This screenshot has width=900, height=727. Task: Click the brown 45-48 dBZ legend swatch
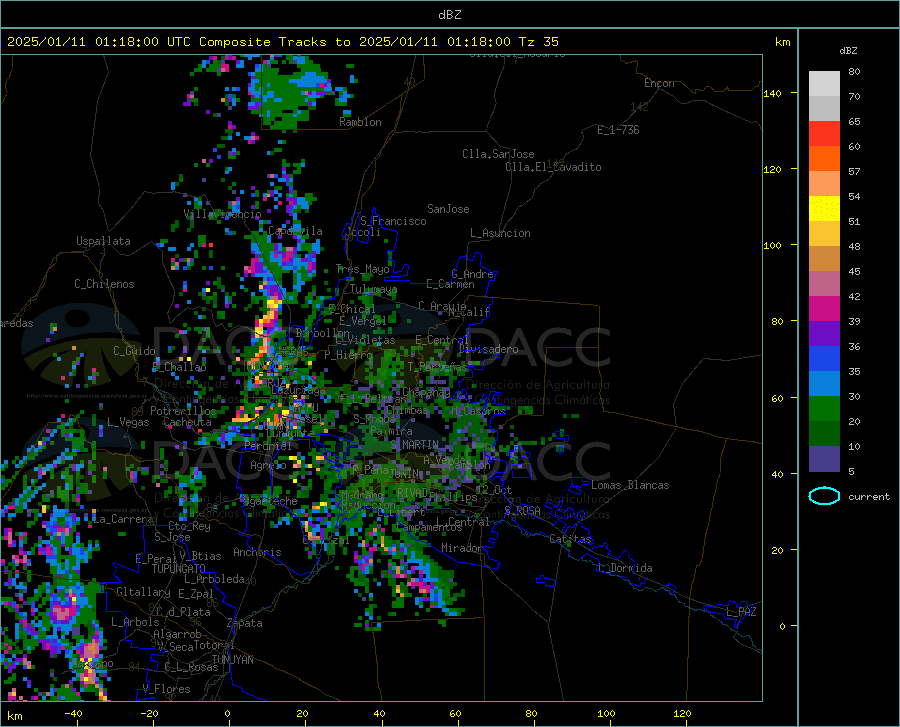pyautogui.click(x=824, y=259)
